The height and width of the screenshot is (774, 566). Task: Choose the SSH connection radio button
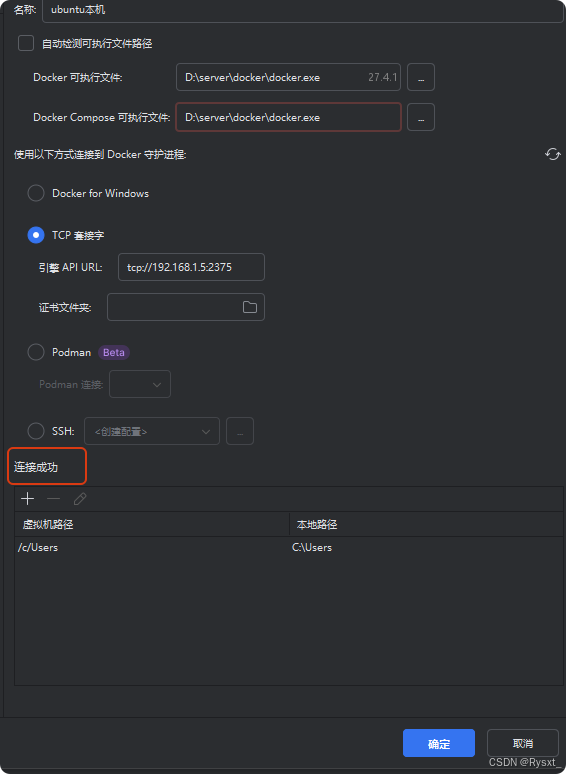tap(36, 431)
